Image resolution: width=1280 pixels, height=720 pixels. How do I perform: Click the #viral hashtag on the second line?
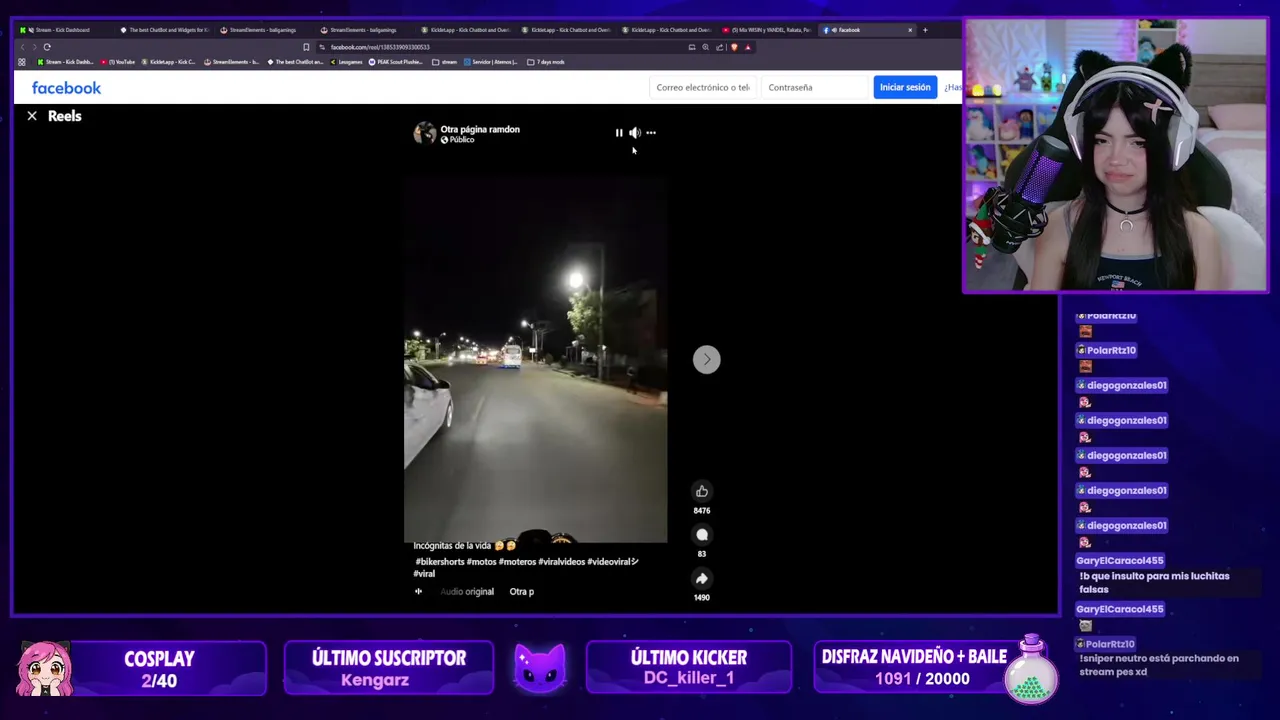[424, 574]
